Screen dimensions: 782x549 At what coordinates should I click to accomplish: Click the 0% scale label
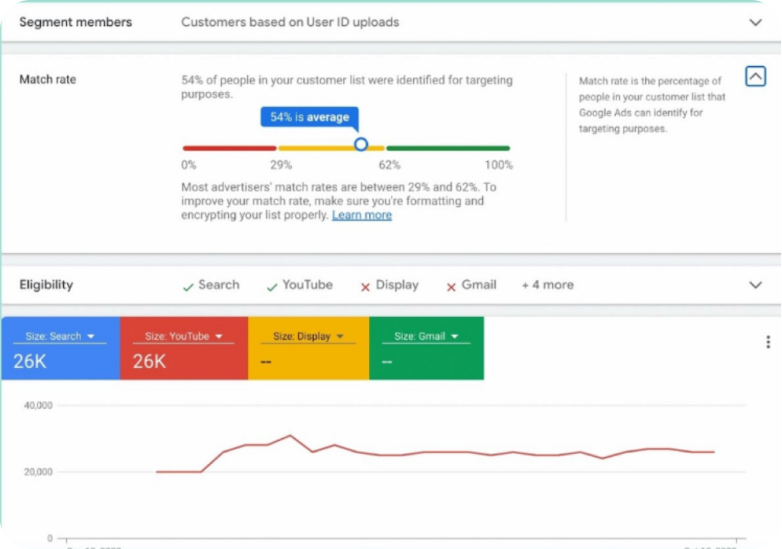click(x=189, y=165)
